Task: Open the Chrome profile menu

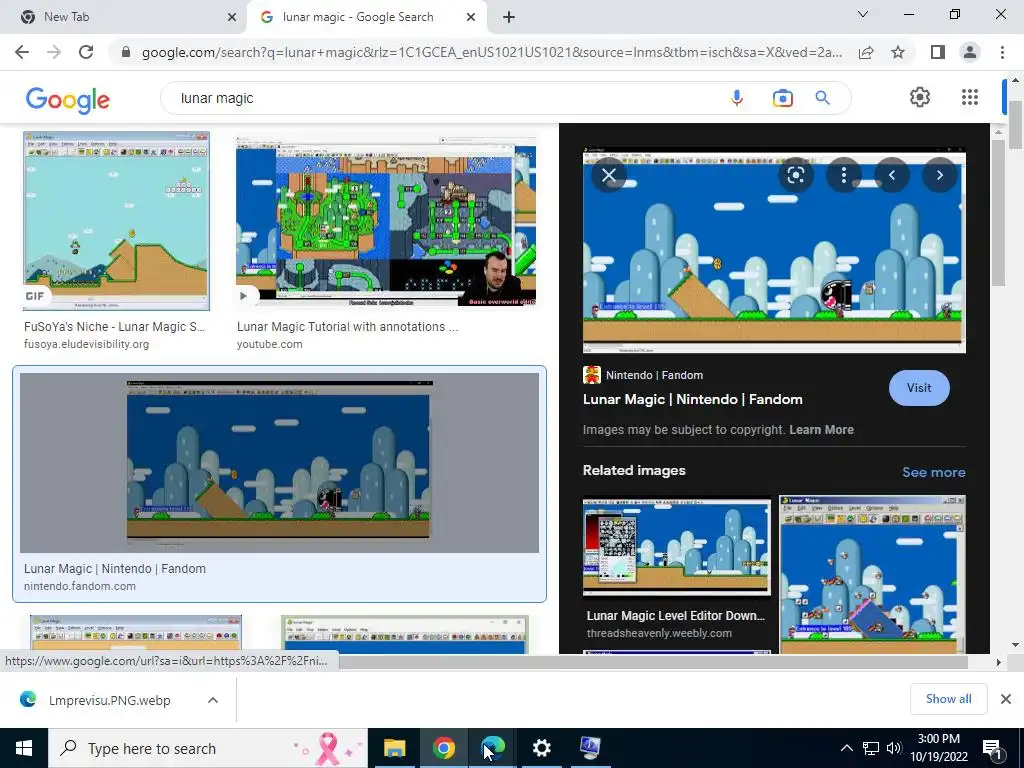Action: click(x=970, y=52)
